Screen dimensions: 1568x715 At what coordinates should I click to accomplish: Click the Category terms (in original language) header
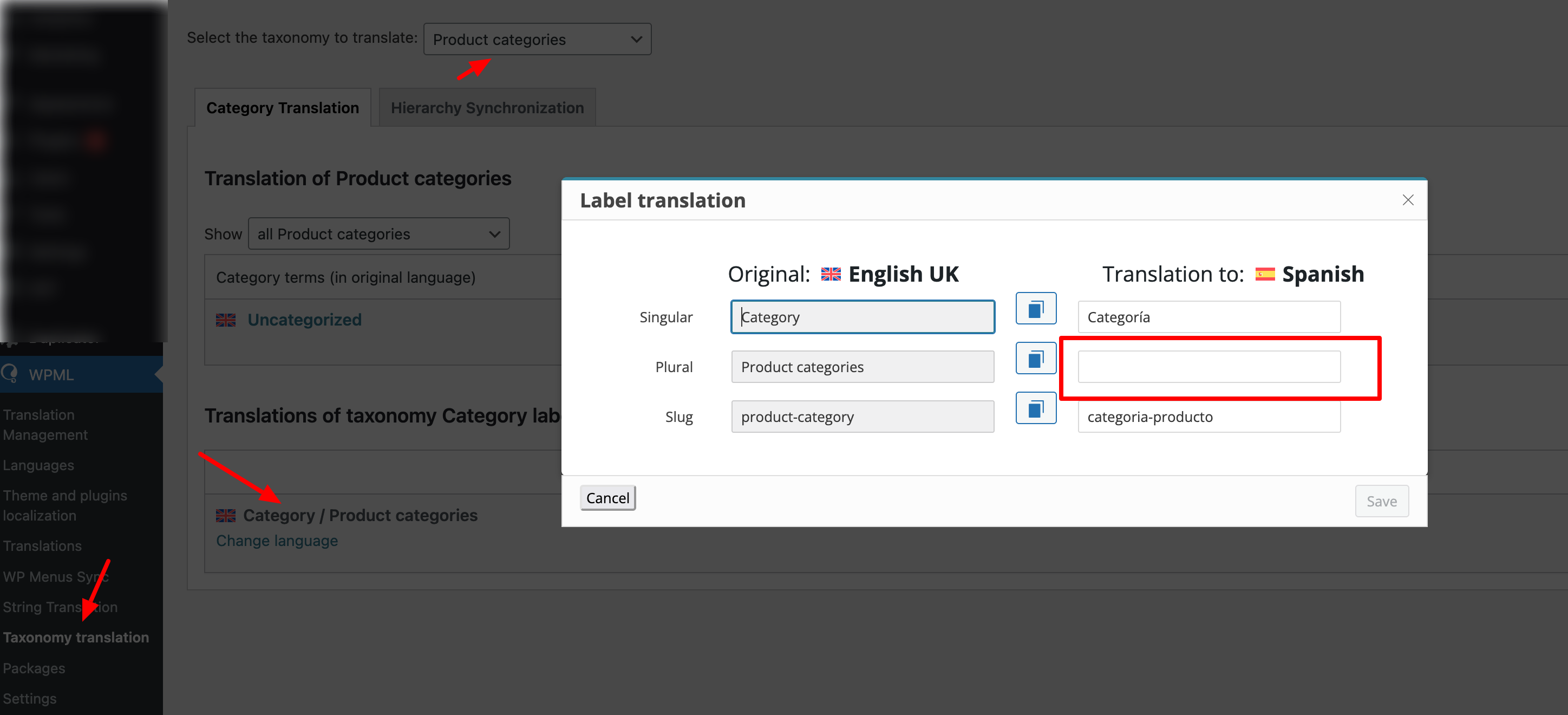click(x=346, y=278)
